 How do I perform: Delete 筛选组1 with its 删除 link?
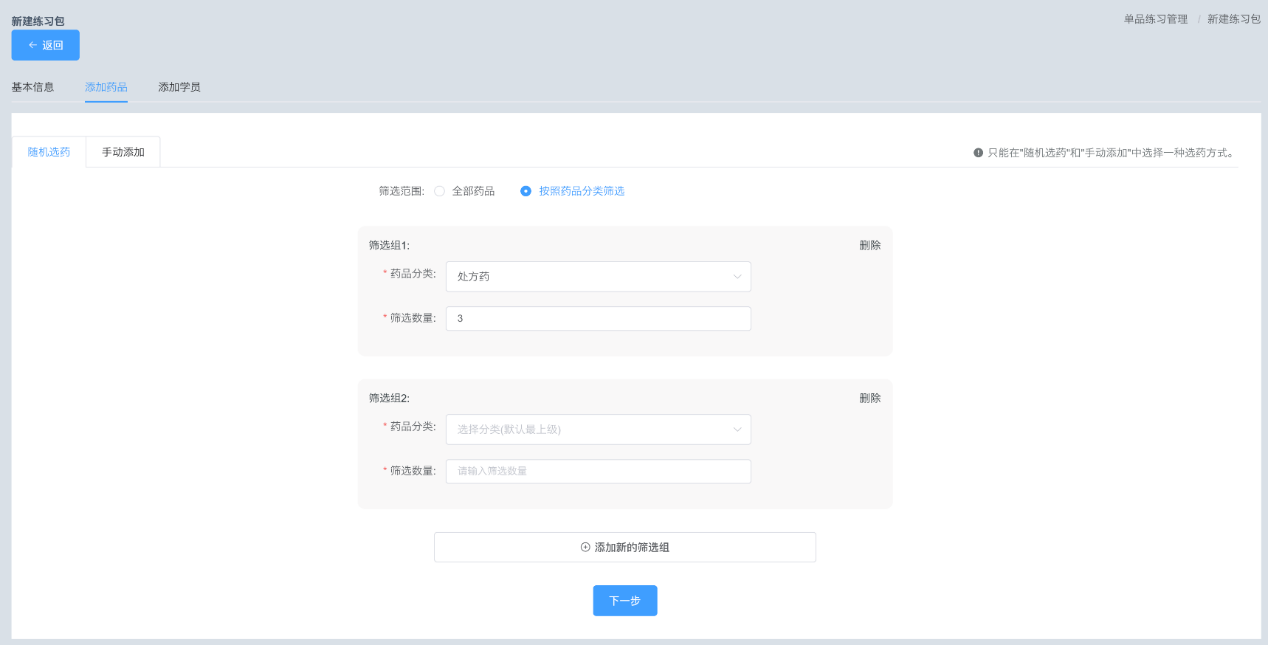(870, 245)
